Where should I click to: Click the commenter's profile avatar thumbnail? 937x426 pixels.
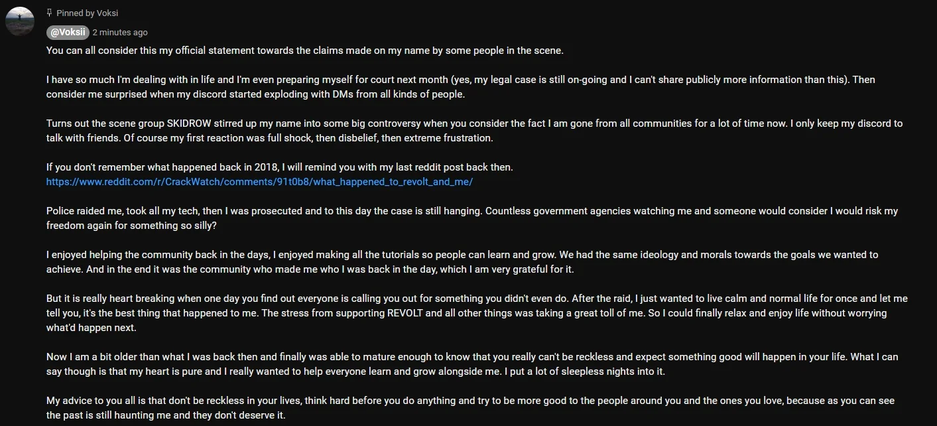(x=20, y=21)
